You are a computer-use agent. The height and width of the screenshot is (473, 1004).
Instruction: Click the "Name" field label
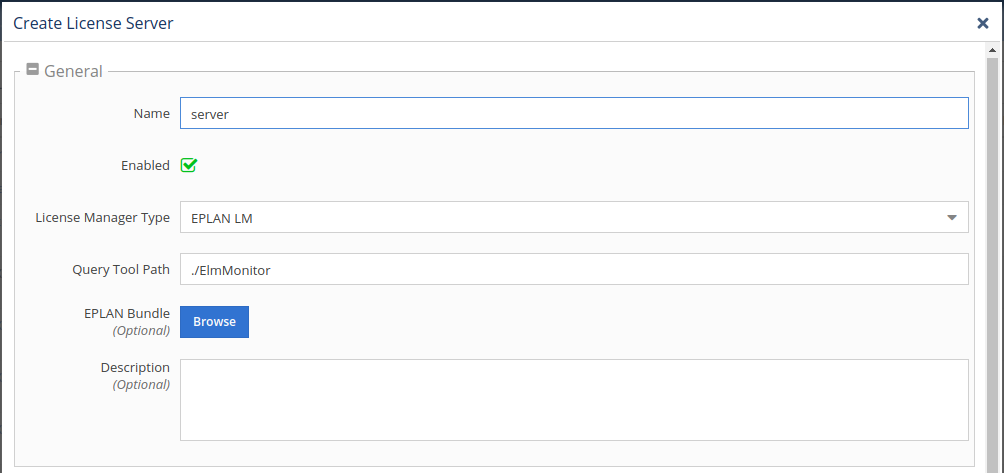151,114
